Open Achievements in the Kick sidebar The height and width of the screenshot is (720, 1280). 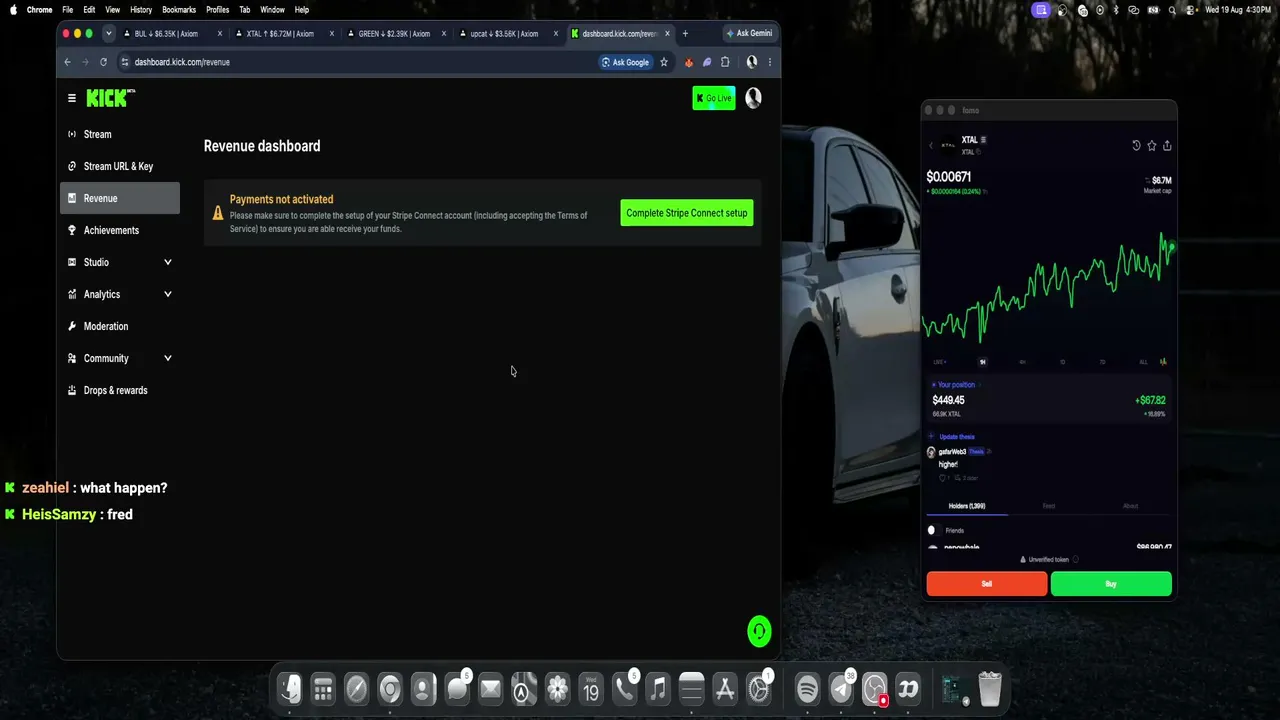pos(120,230)
